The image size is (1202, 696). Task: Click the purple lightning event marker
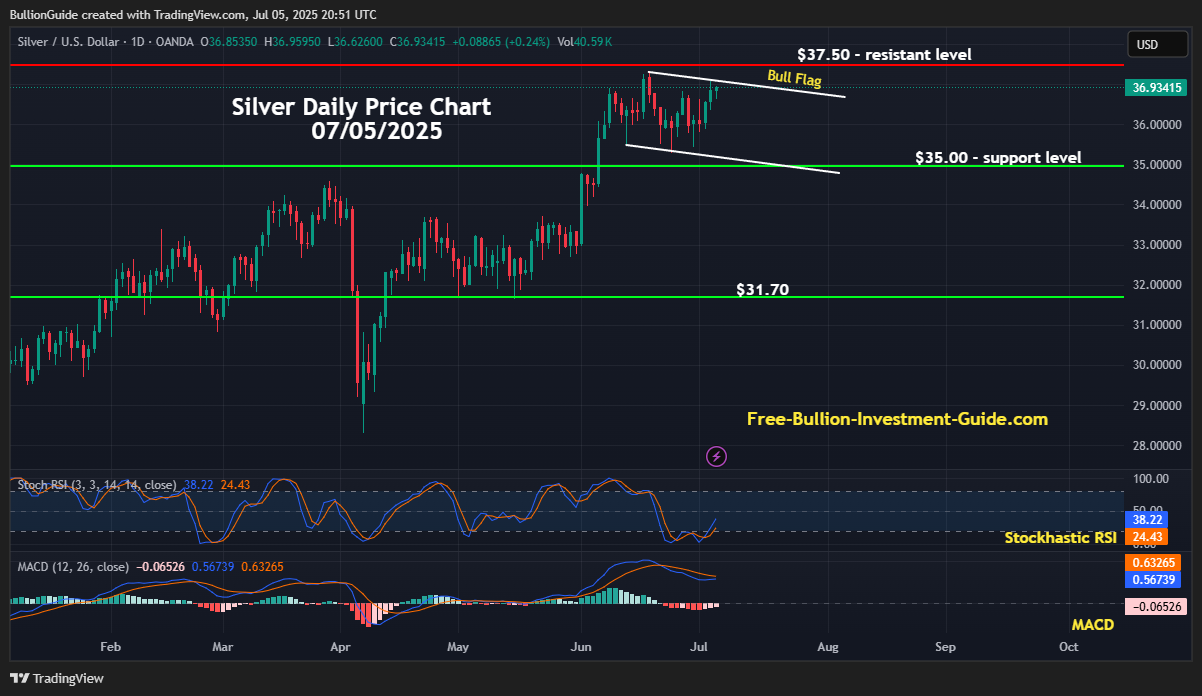coord(716,457)
